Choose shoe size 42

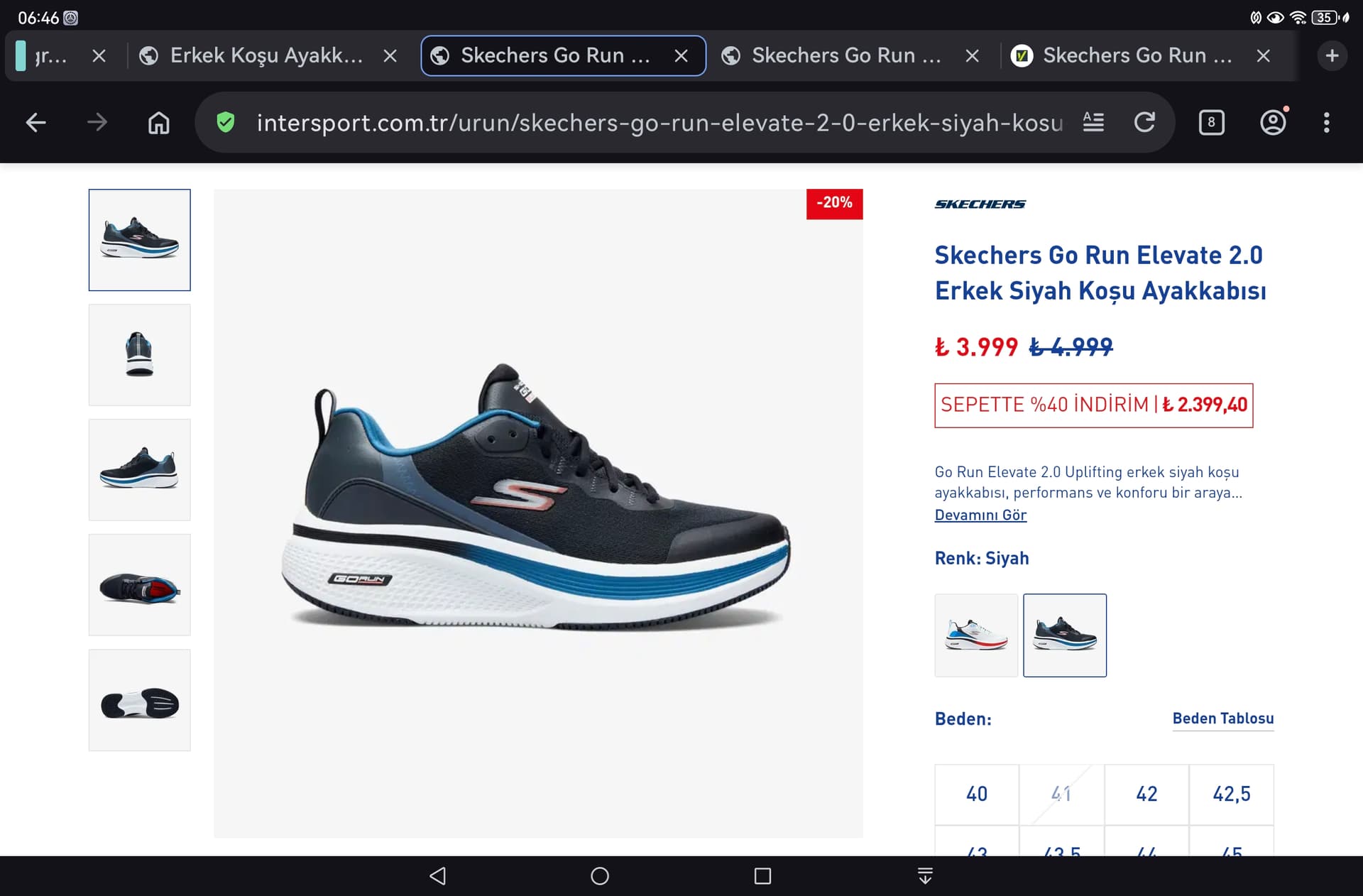pos(1146,794)
